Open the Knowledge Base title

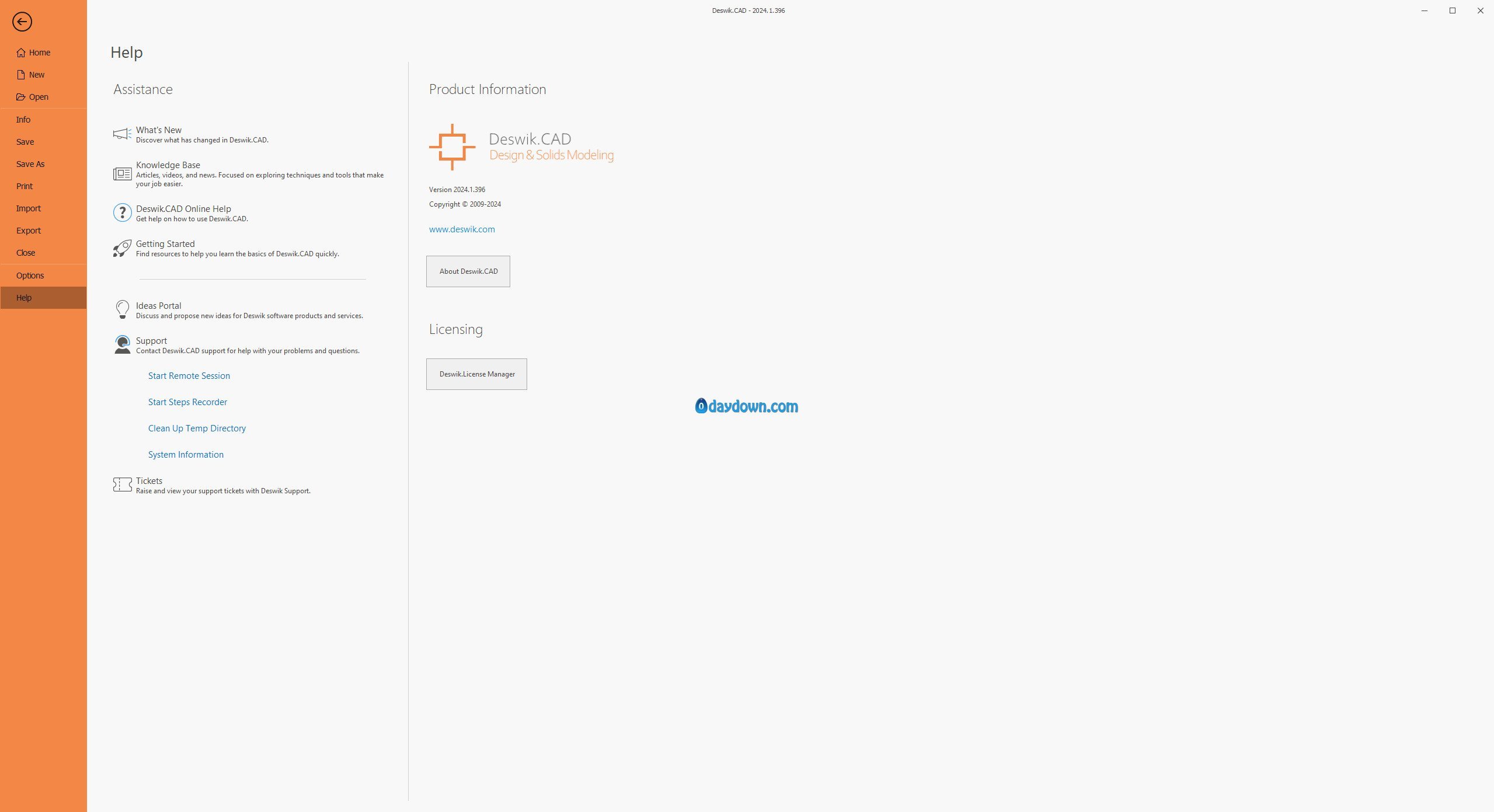point(168,165)
